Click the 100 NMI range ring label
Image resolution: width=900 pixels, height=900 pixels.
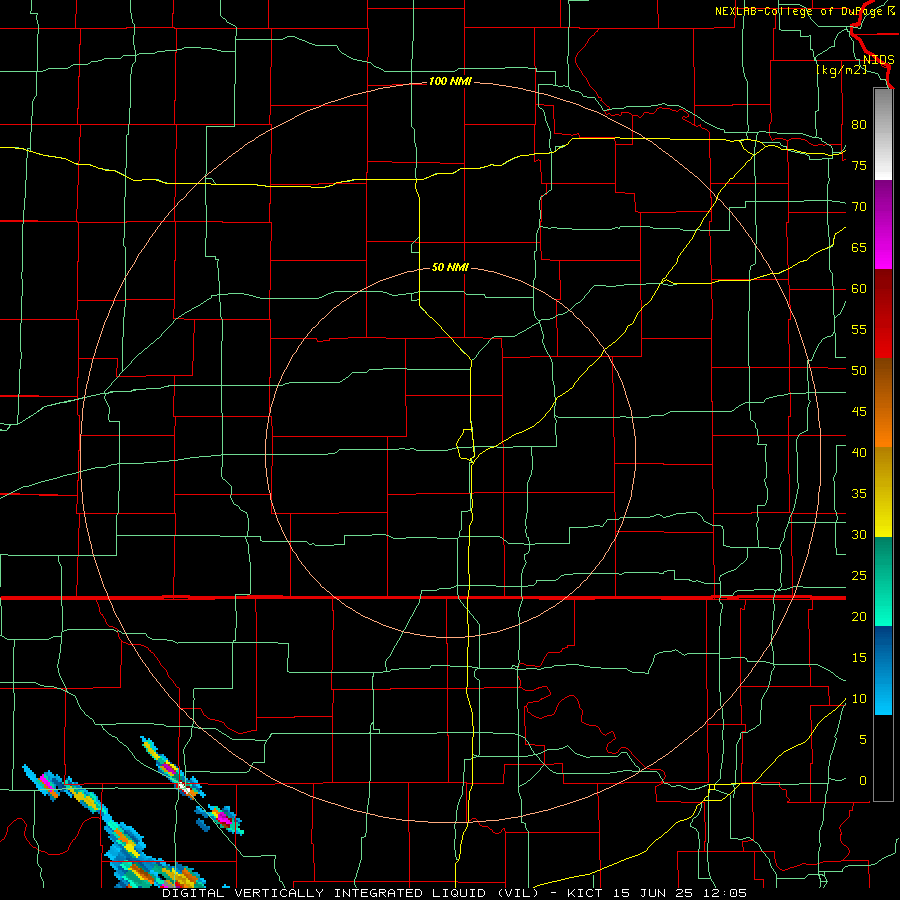450,82
